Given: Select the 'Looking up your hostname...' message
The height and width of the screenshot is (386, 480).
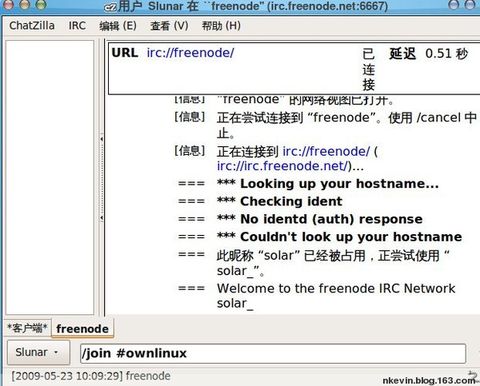Looking at the screenshot, I should (328, 184).
